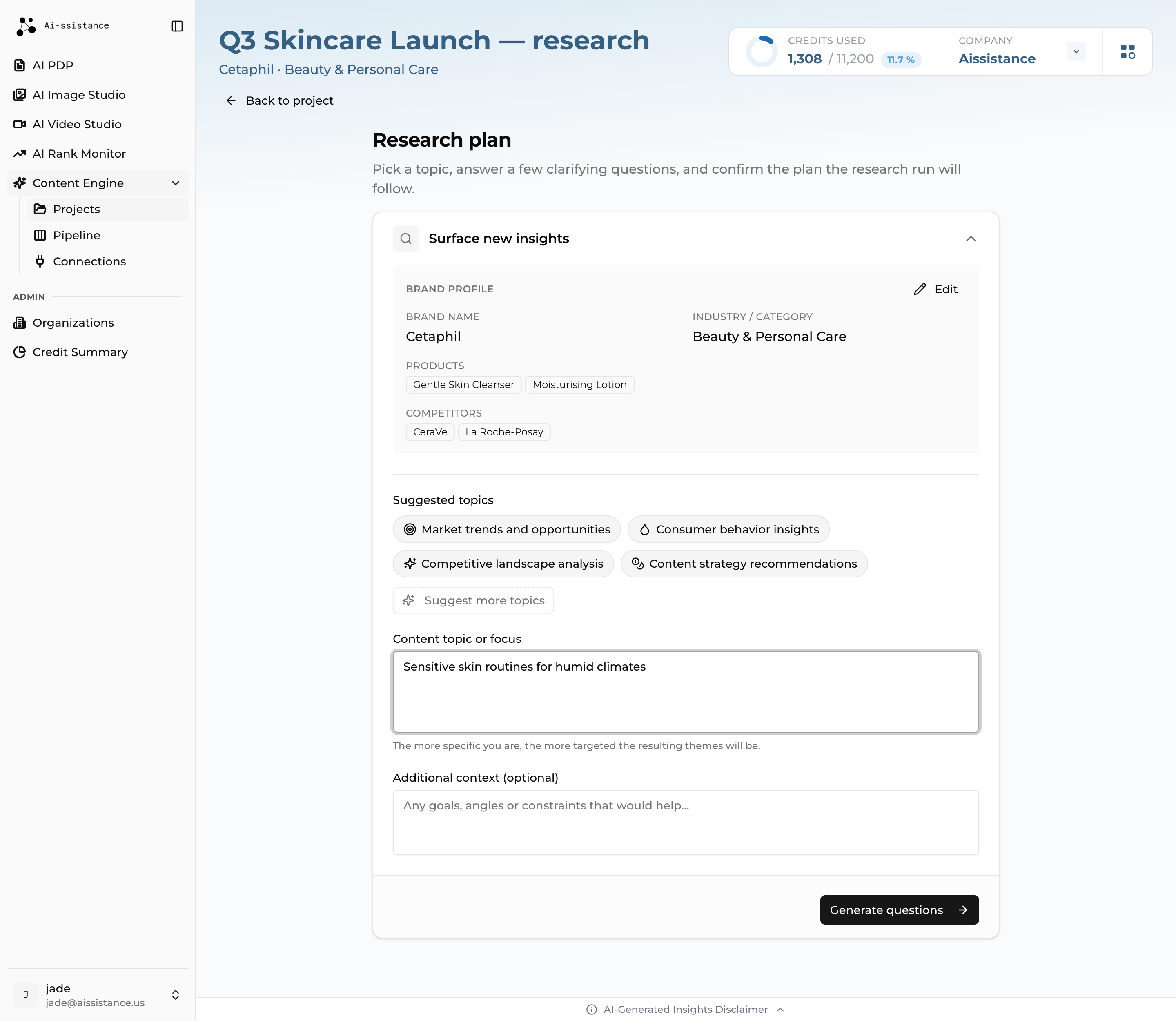
Task: Click the La Roche-Posay competitor tag
Action: (x=503, y=432)
